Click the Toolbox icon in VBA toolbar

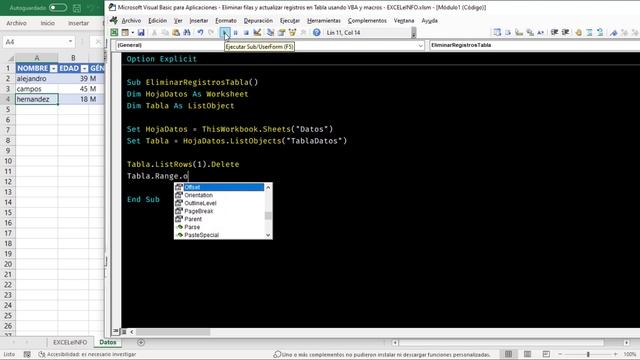303,33
